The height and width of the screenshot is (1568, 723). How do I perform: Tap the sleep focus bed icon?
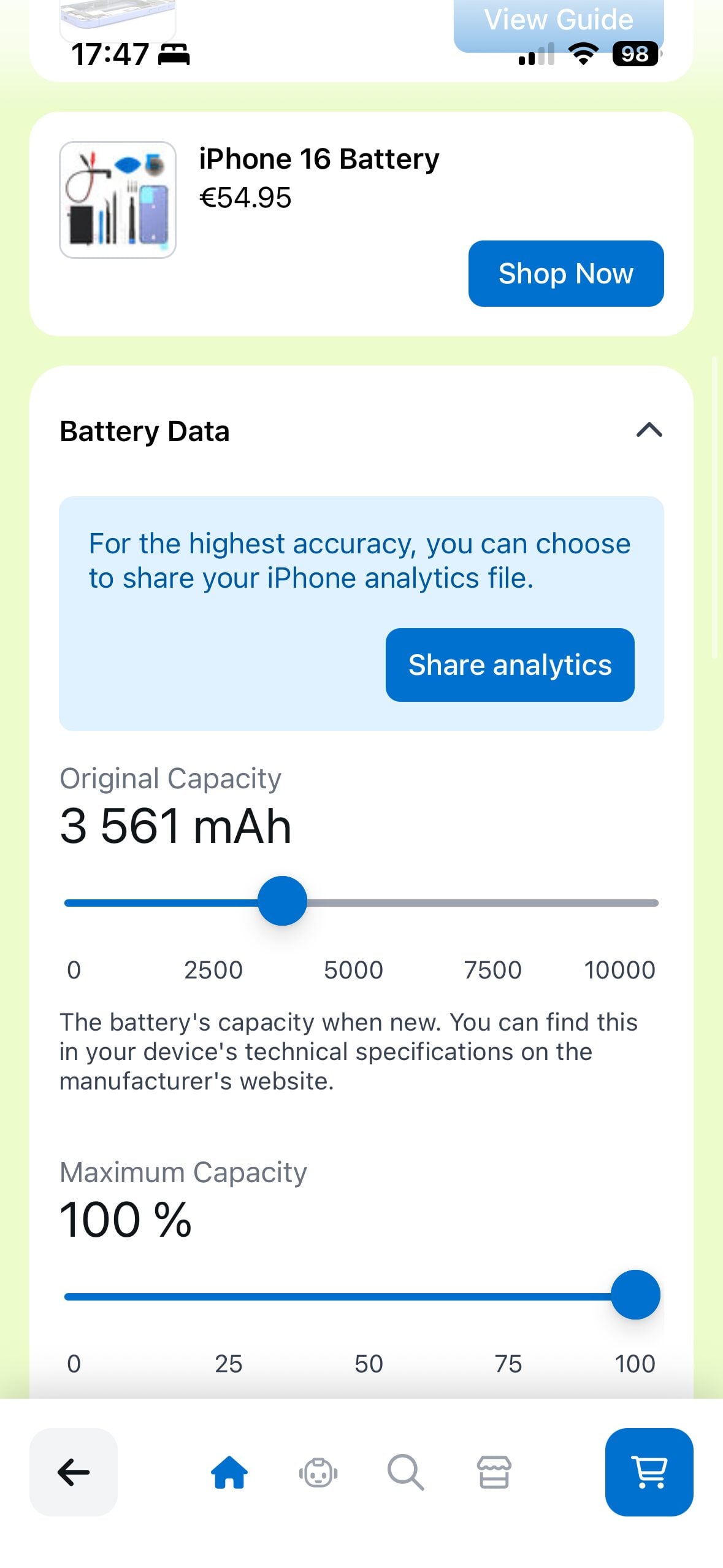tap(174, 54)
